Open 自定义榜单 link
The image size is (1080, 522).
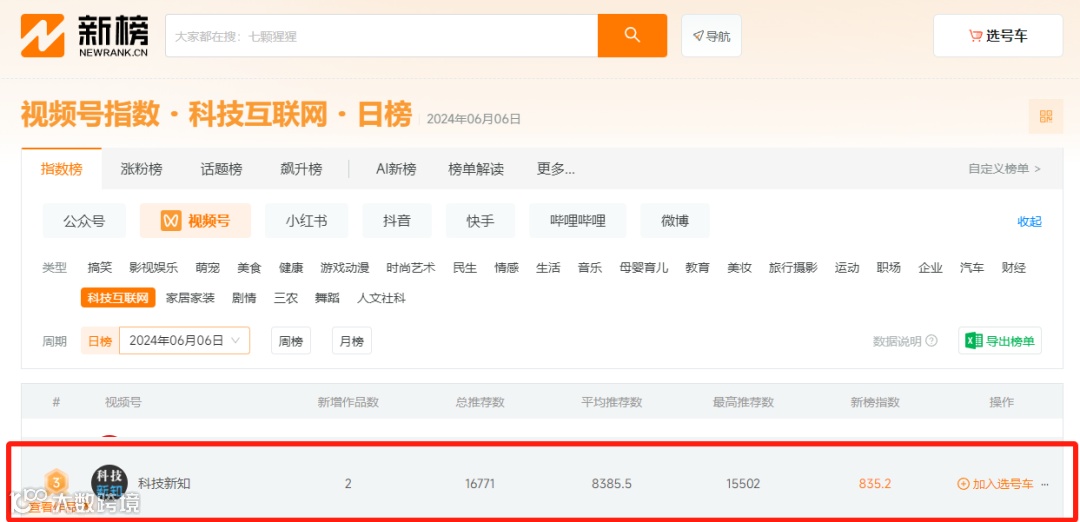(1004, 169)
